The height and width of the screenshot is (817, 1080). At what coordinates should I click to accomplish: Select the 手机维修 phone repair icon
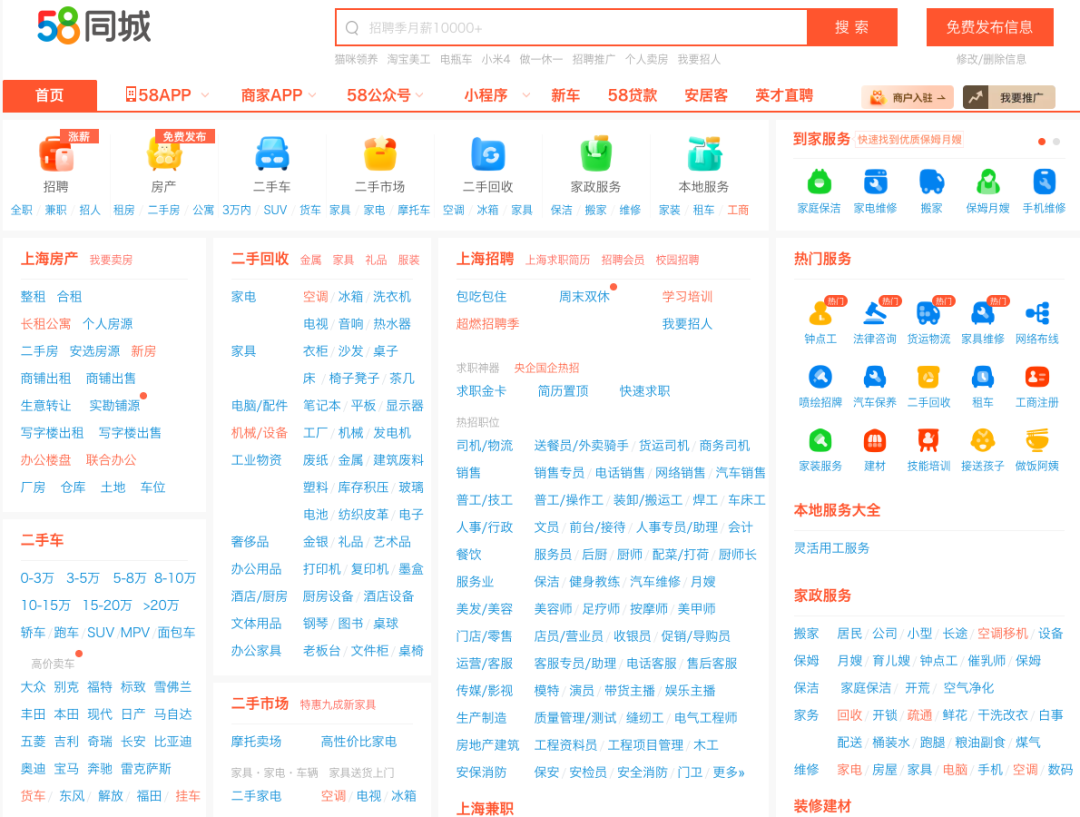(x=1044, y=182)
